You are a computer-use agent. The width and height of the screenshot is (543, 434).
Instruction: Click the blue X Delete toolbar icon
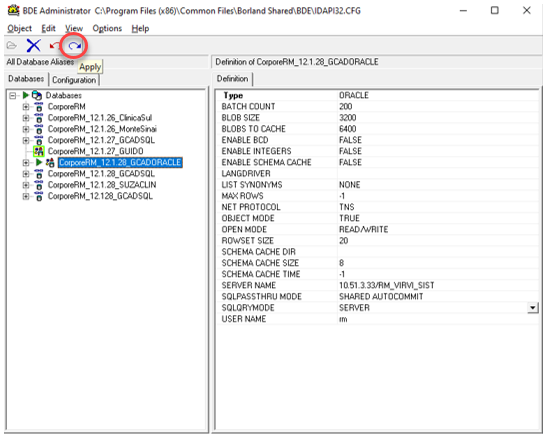click(34, 45)
